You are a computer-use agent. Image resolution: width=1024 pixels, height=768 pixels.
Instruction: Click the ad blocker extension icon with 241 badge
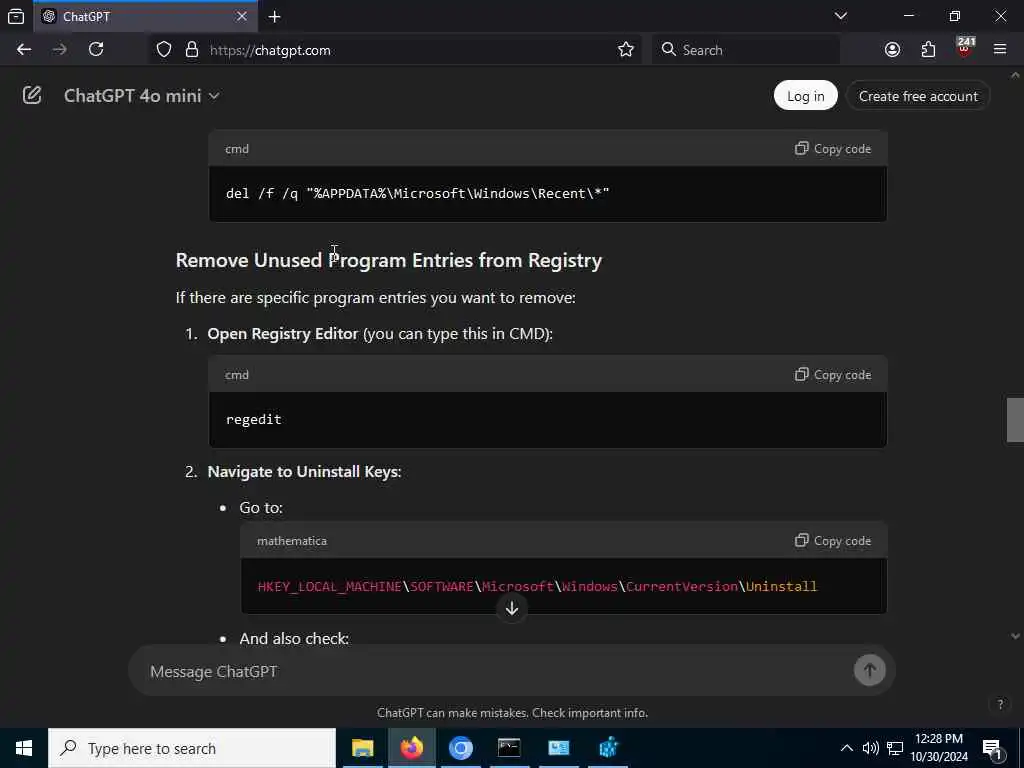[965, 48]
